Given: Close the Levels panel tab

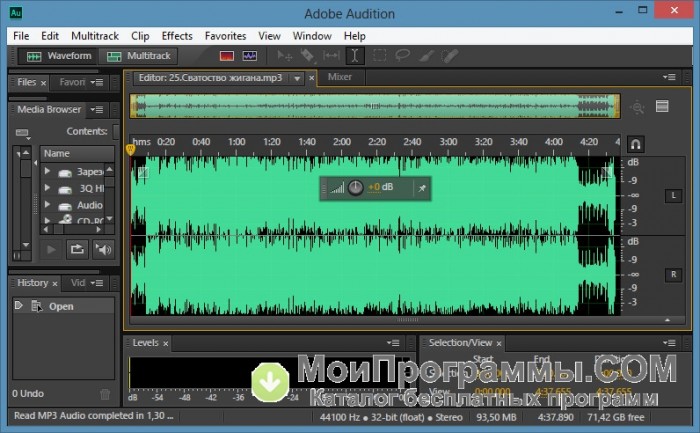Looking at the screenshot, I should point(166,343).
